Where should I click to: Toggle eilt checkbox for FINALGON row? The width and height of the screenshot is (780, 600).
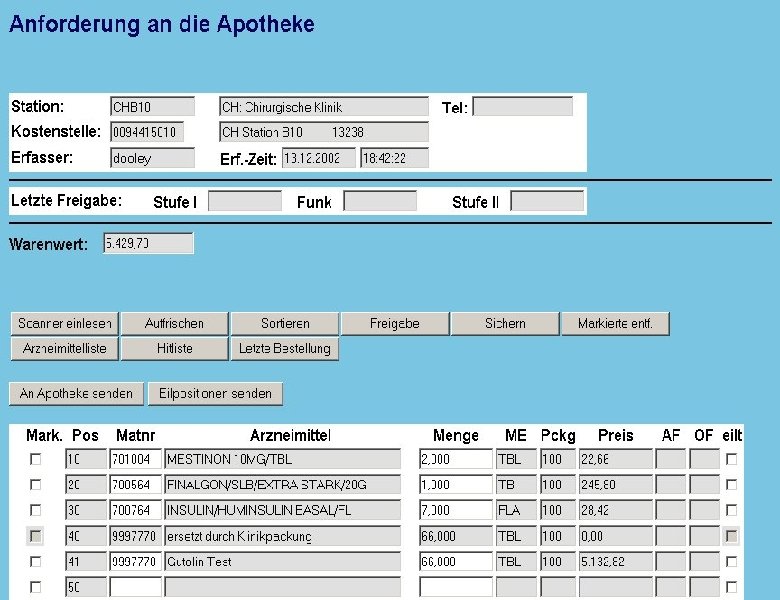[731, 485]
